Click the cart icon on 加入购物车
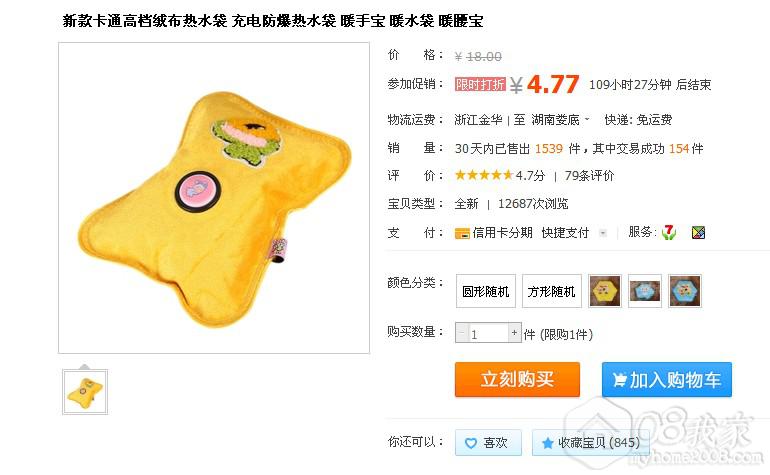This screenshot has width=770, height=475. 619,380
